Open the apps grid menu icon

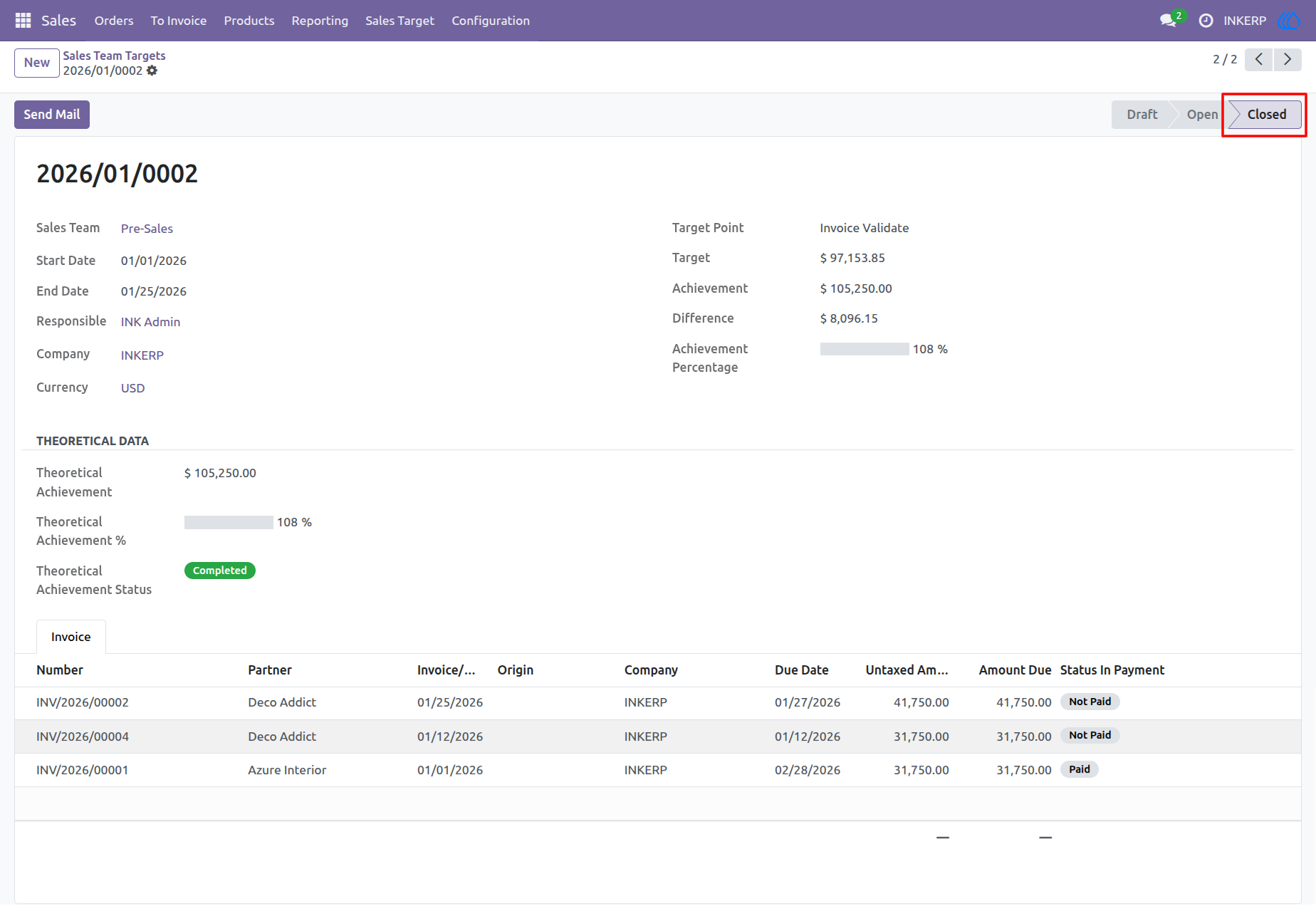23,21
